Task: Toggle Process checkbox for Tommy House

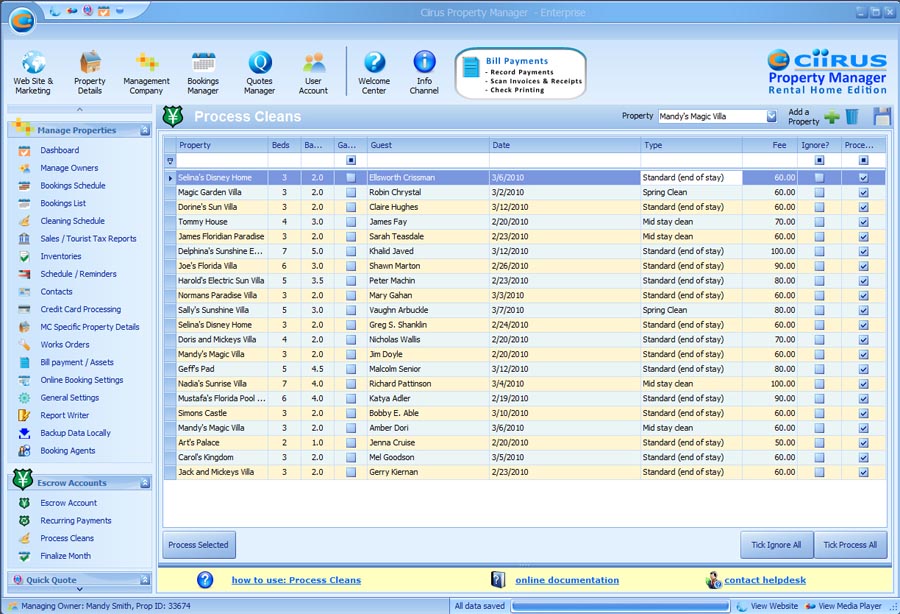Action: (863, 222)
